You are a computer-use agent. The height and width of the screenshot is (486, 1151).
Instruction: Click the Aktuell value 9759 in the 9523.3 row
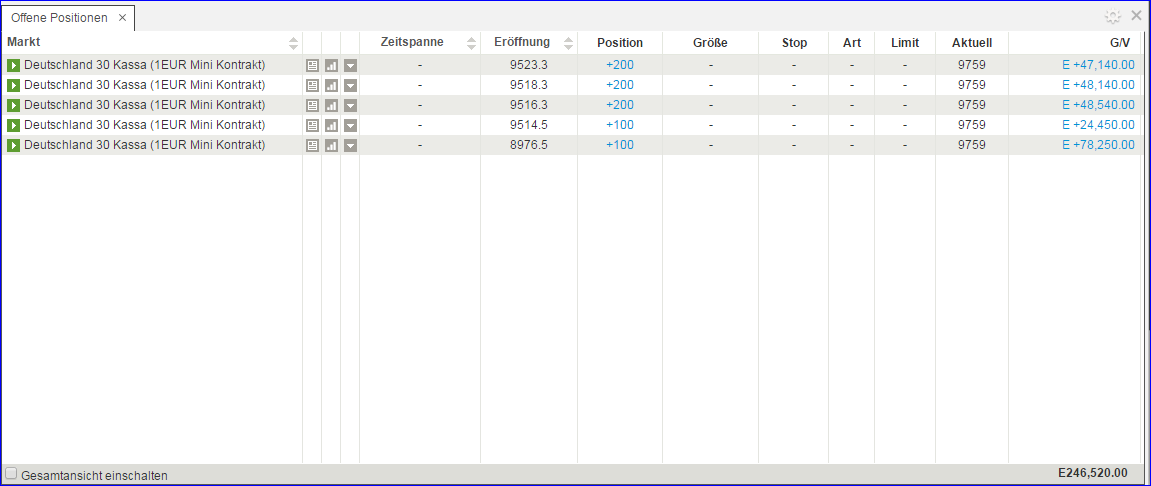[972, 65]
